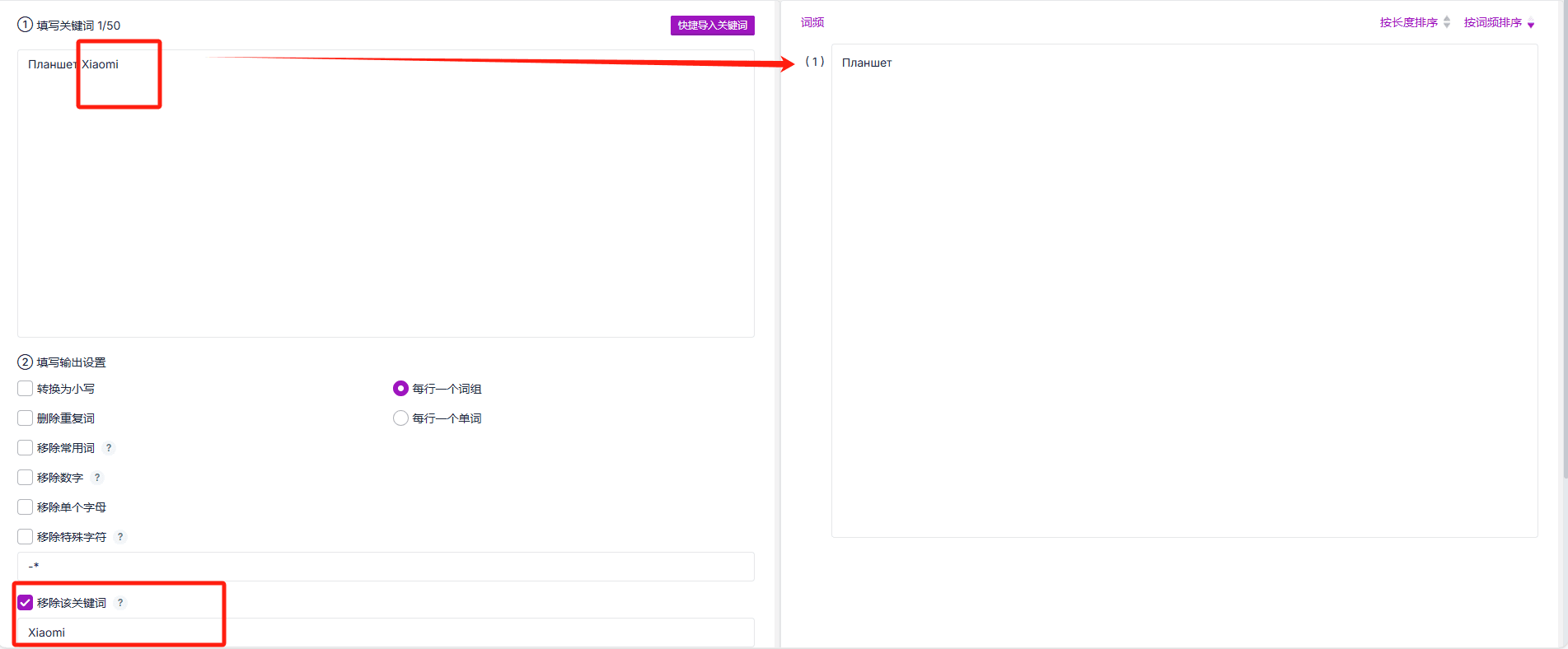Viewport: 1568px width, 649px height.
Task: Uncheck the 移除该关键词 checkbox
Action: (x=26, y=603)
